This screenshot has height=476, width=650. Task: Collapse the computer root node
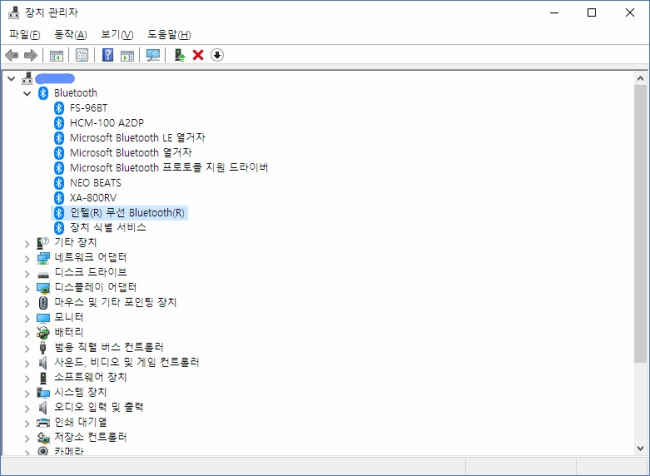(11, 78)
